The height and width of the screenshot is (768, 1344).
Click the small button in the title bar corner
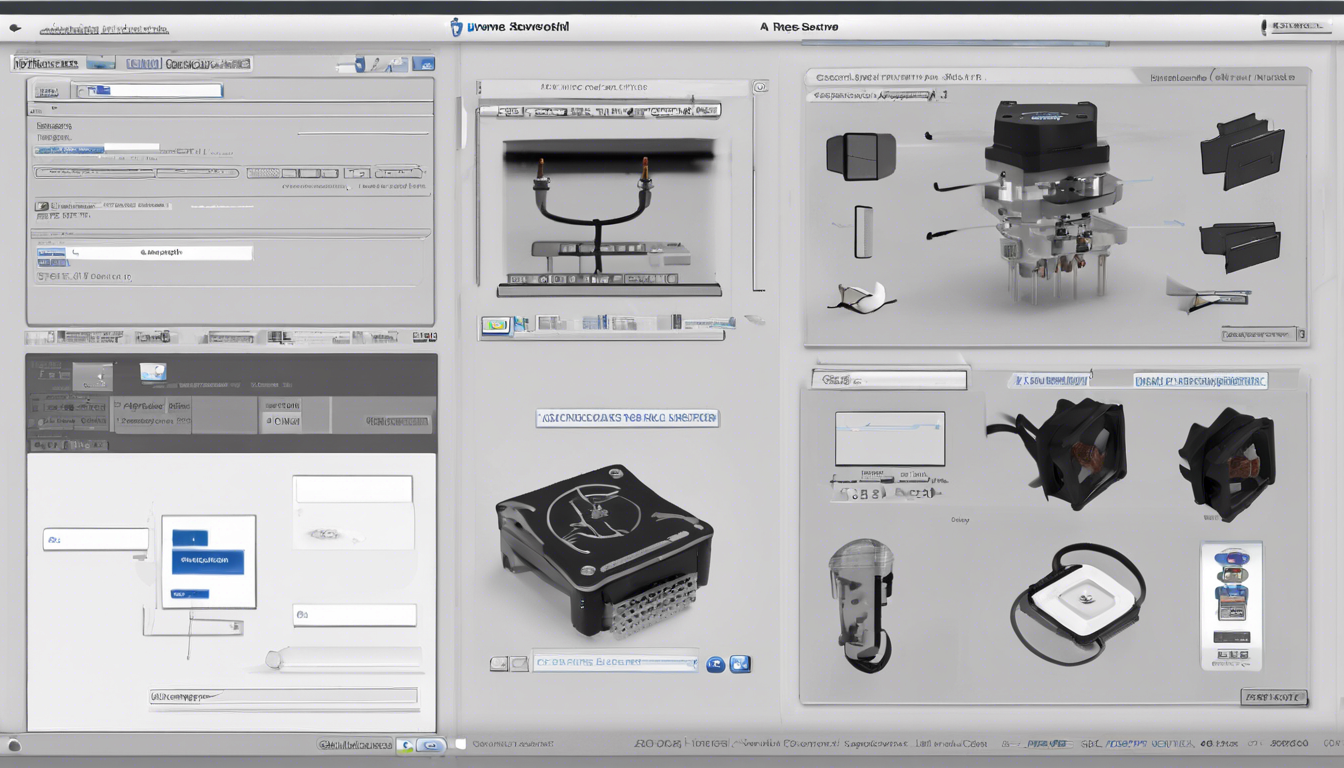pyautogui.click(x=1296, y=27)
